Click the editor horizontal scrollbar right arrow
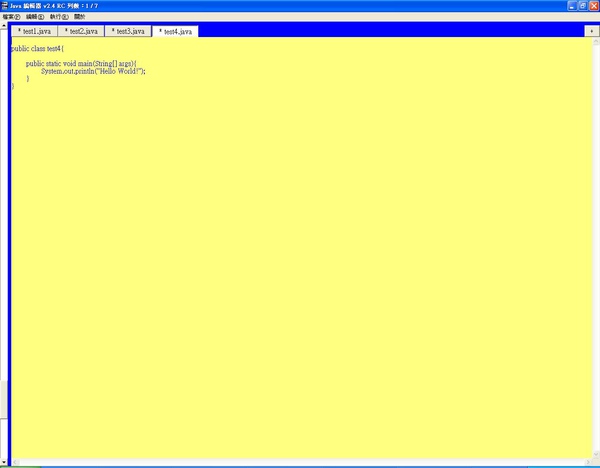 [589, 462]
